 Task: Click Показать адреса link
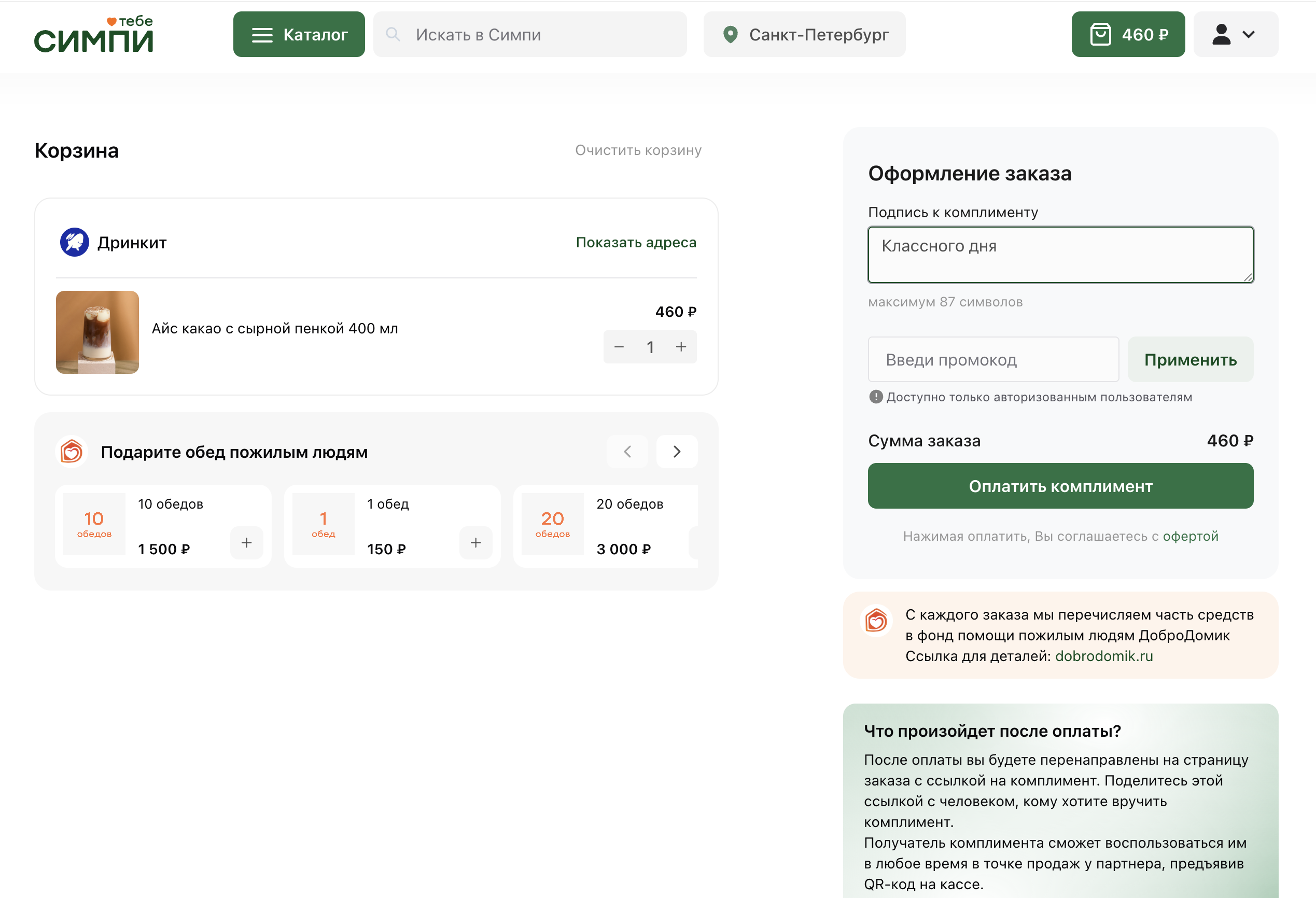(635, 242)
